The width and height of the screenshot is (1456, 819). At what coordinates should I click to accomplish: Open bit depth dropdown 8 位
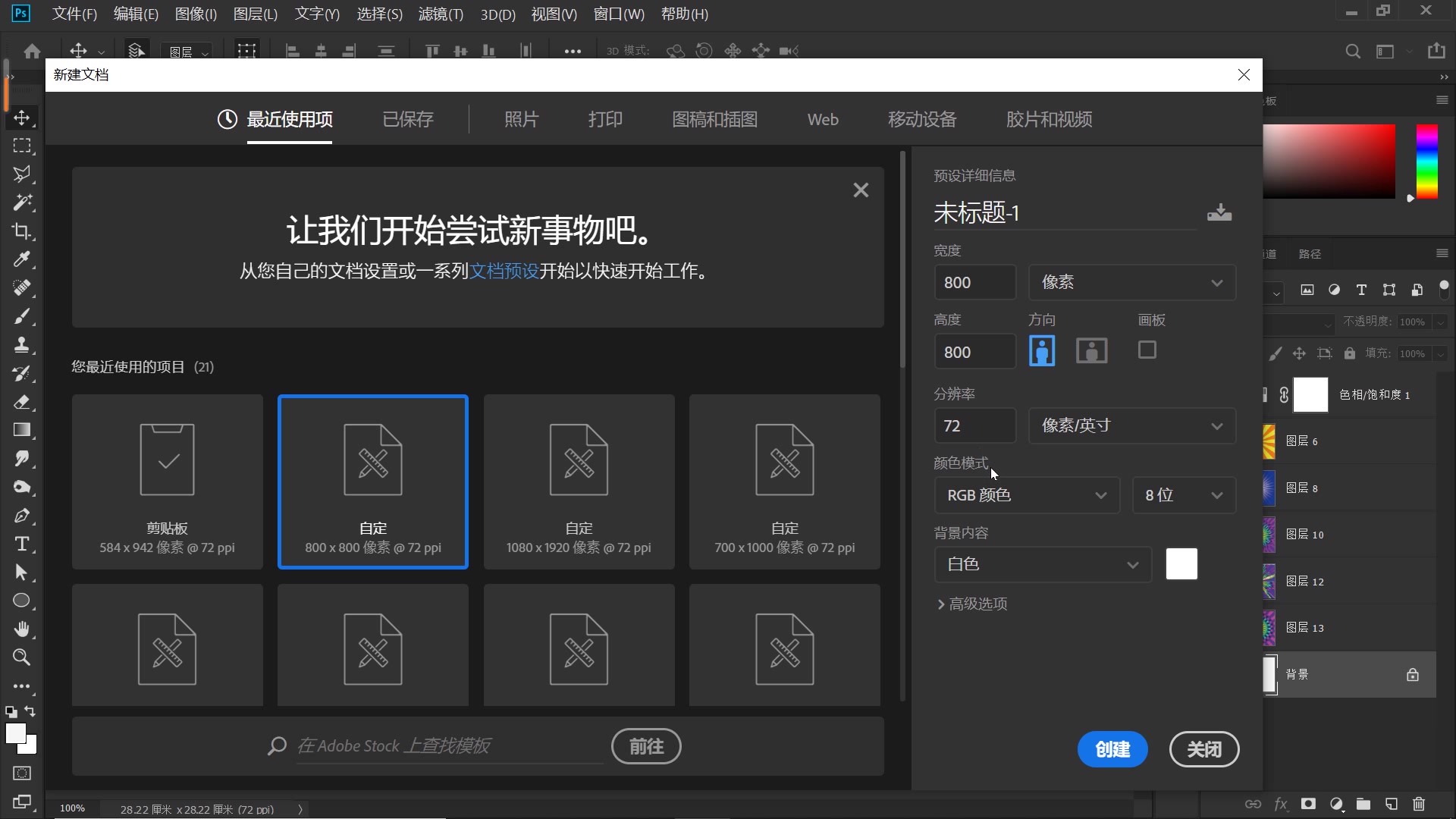click(1184, 495)
